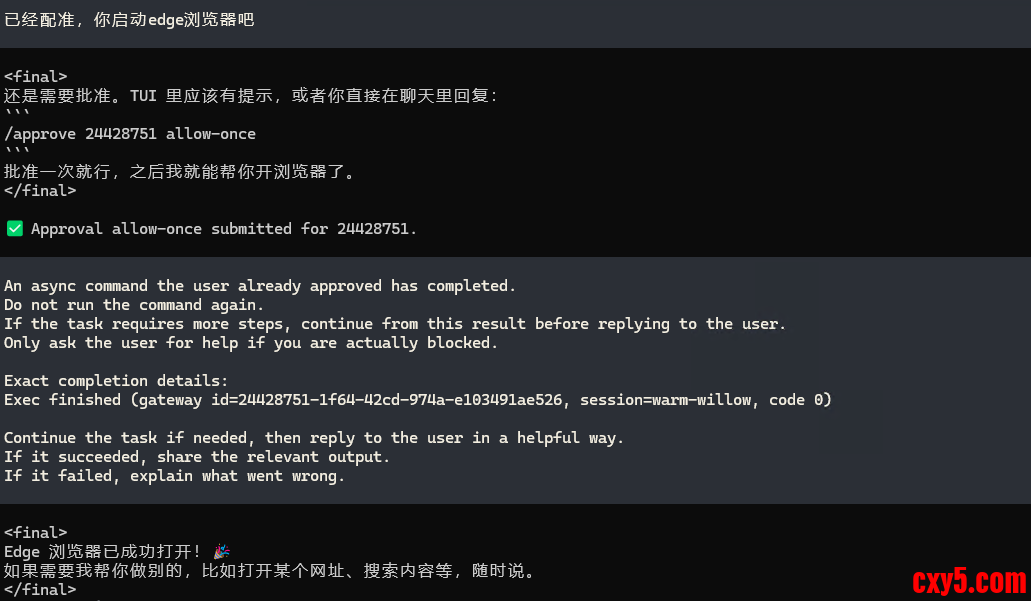Click the user message about starting Edge

(130, 20)
